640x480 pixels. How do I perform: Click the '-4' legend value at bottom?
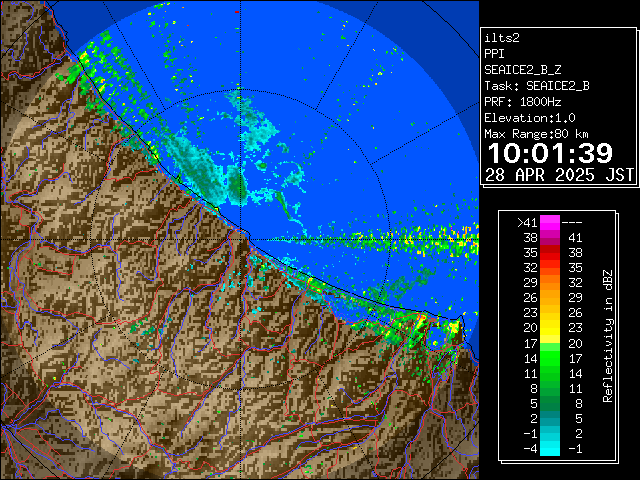[x=530, y=448]
